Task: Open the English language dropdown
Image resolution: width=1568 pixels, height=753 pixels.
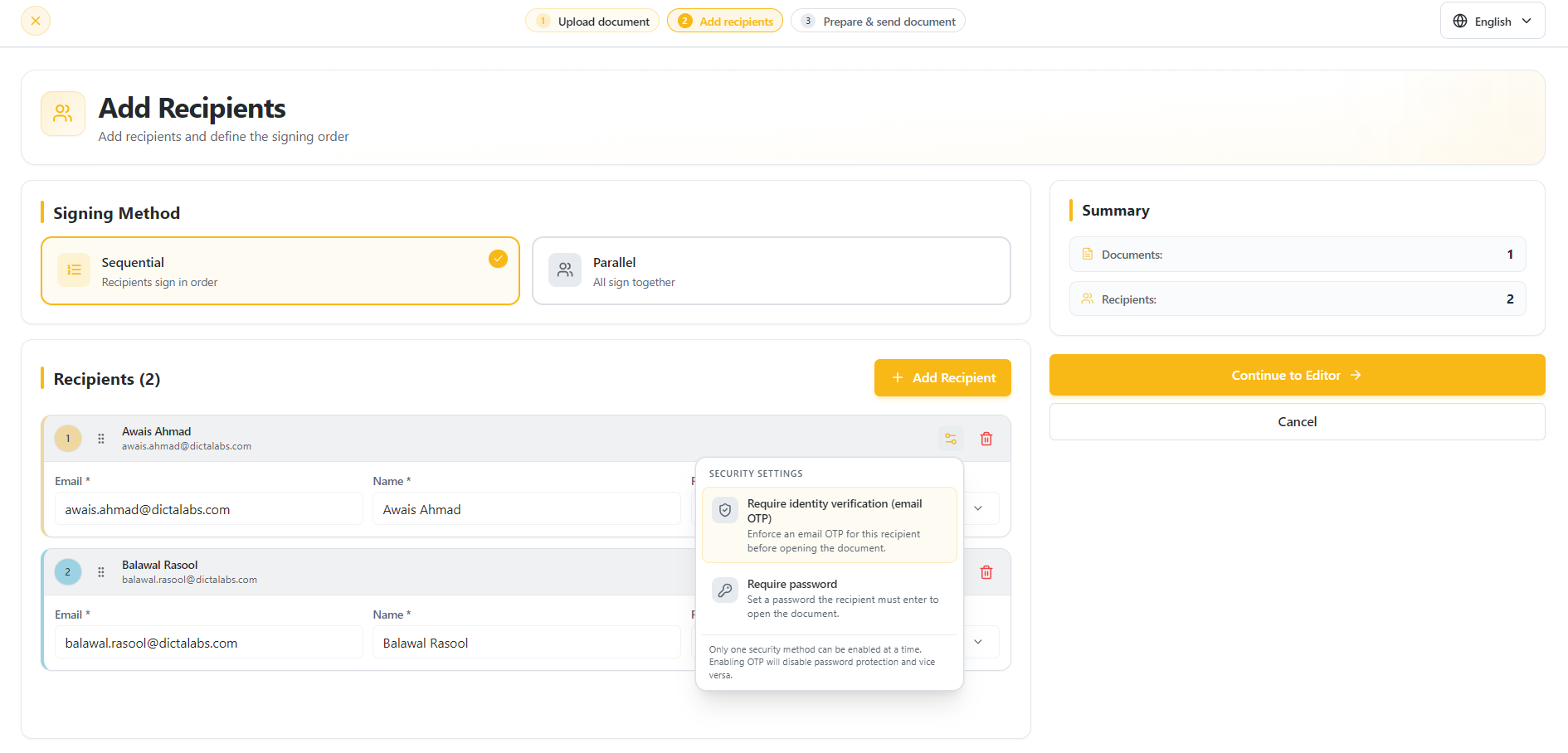Action: tap(1493, 21)
